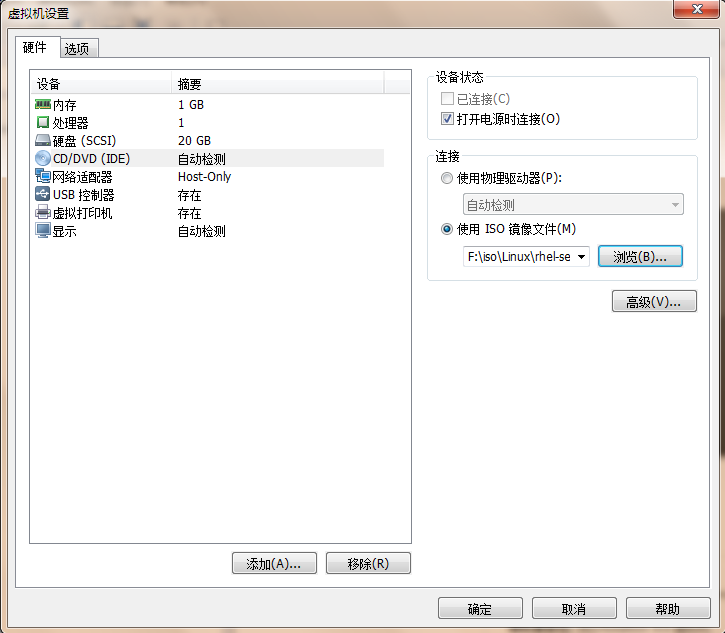Click the CD/DVD disc icon
The image size is (725, 633).
[x=43, y=159]
